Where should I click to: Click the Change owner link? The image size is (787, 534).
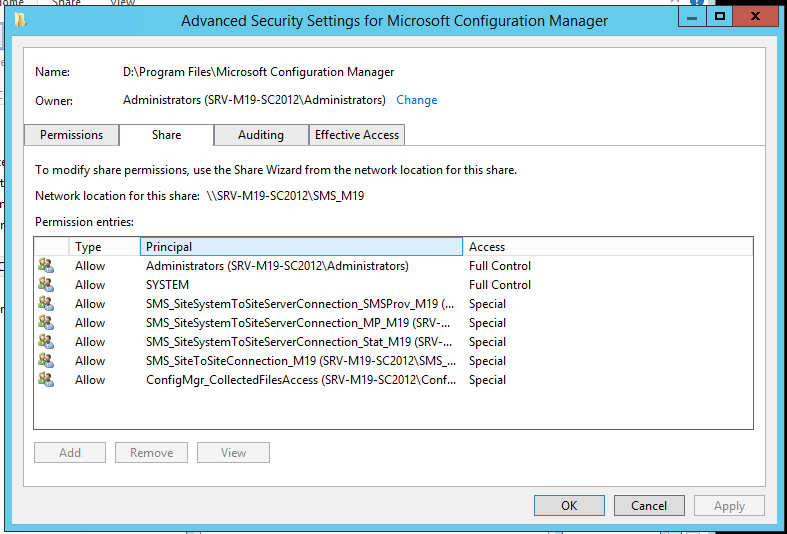click(x=417, y=100)
